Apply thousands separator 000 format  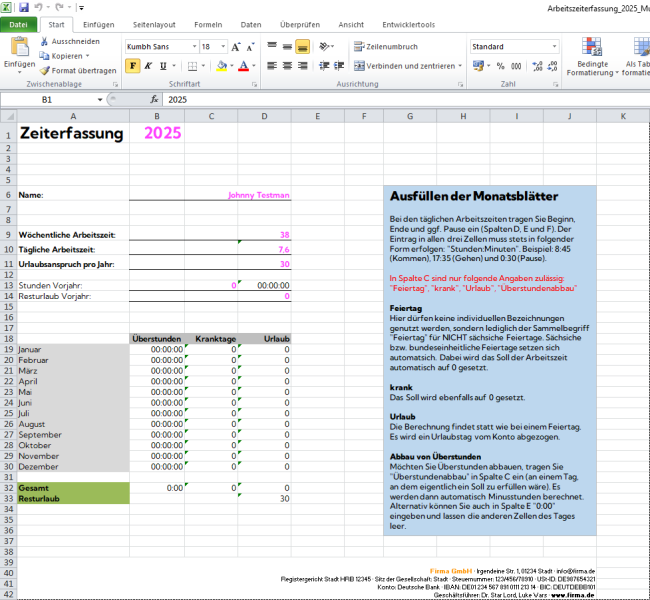tap(516, 66)
